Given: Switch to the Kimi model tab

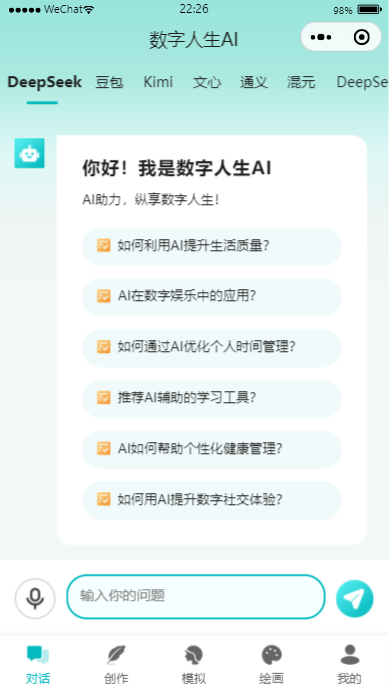Looking at the screenshot, I should point(158,82).
